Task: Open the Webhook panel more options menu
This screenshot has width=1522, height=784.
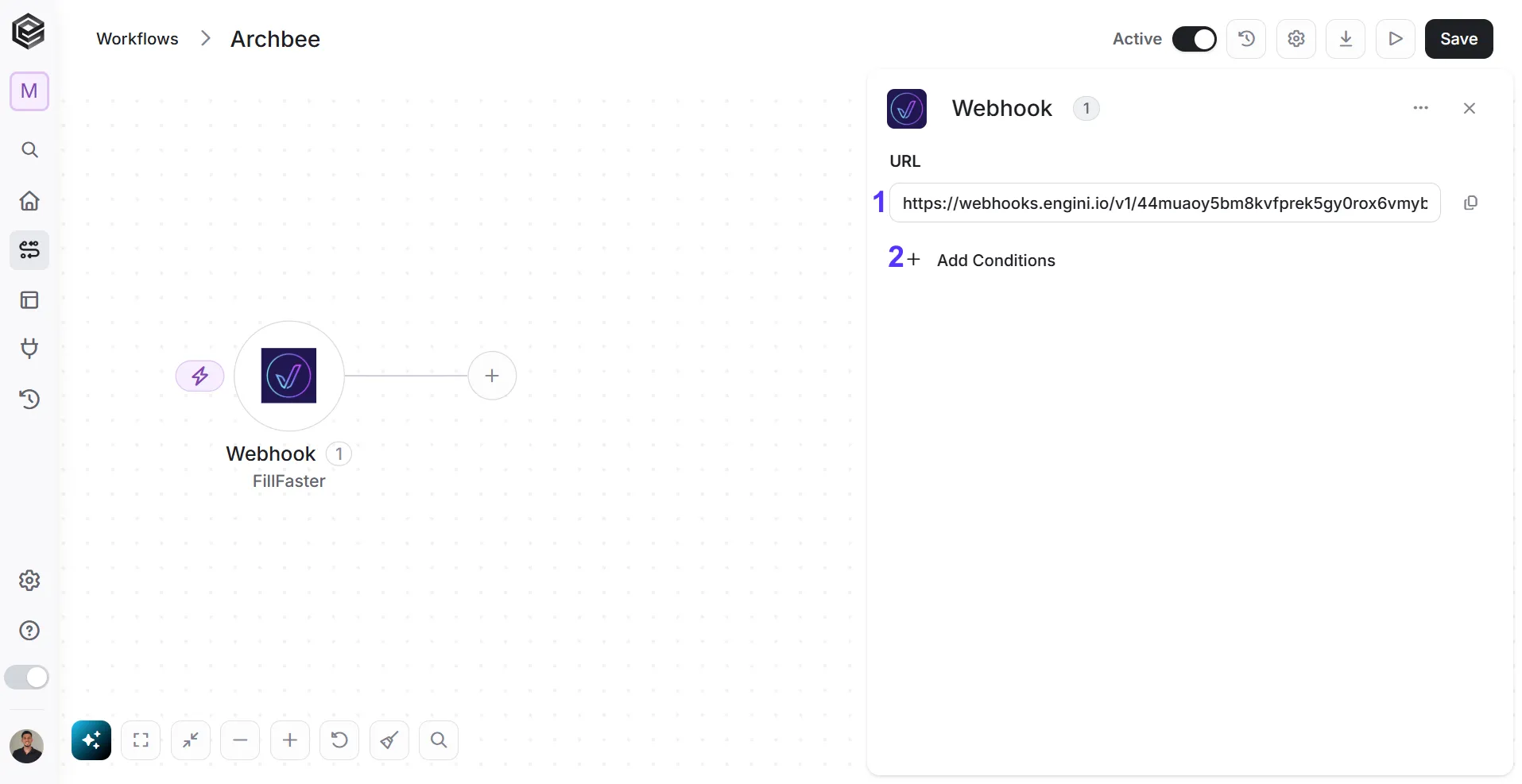Action: click(x=1421, y=108)
